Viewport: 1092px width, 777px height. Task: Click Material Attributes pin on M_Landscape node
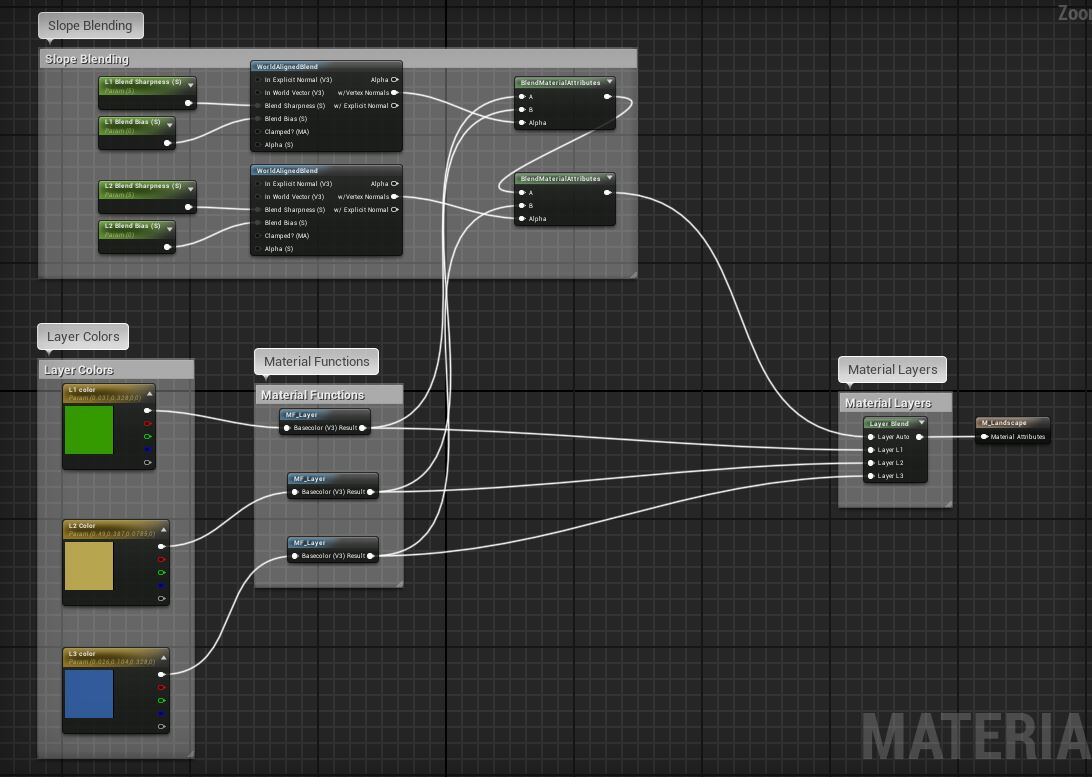click(x=984, y=437)
